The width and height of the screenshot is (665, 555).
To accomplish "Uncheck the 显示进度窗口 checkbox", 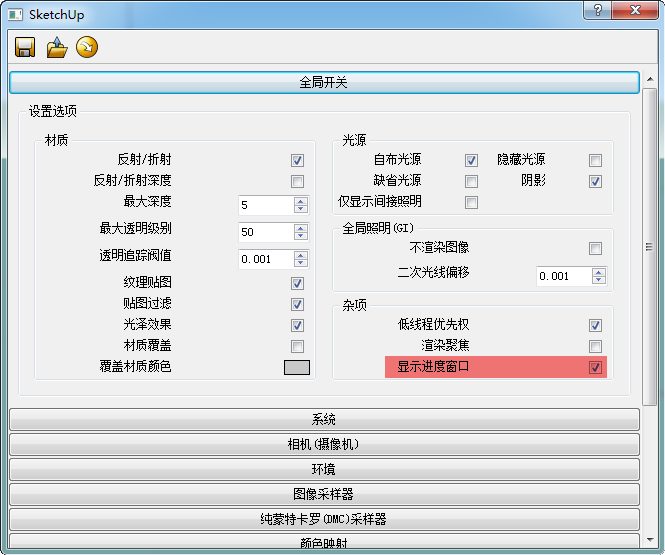I will tap(595, 367).
